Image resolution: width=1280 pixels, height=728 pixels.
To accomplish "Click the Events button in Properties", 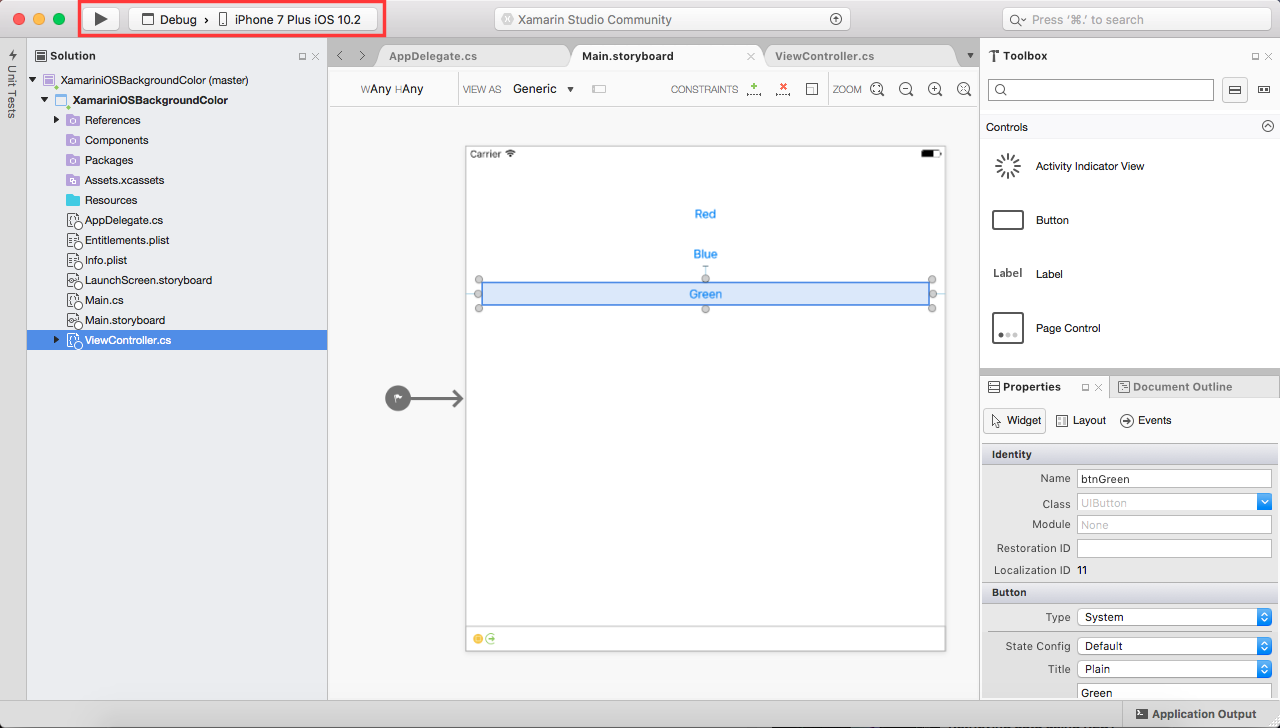I will pyautogui.click(x=1146, y=420).
